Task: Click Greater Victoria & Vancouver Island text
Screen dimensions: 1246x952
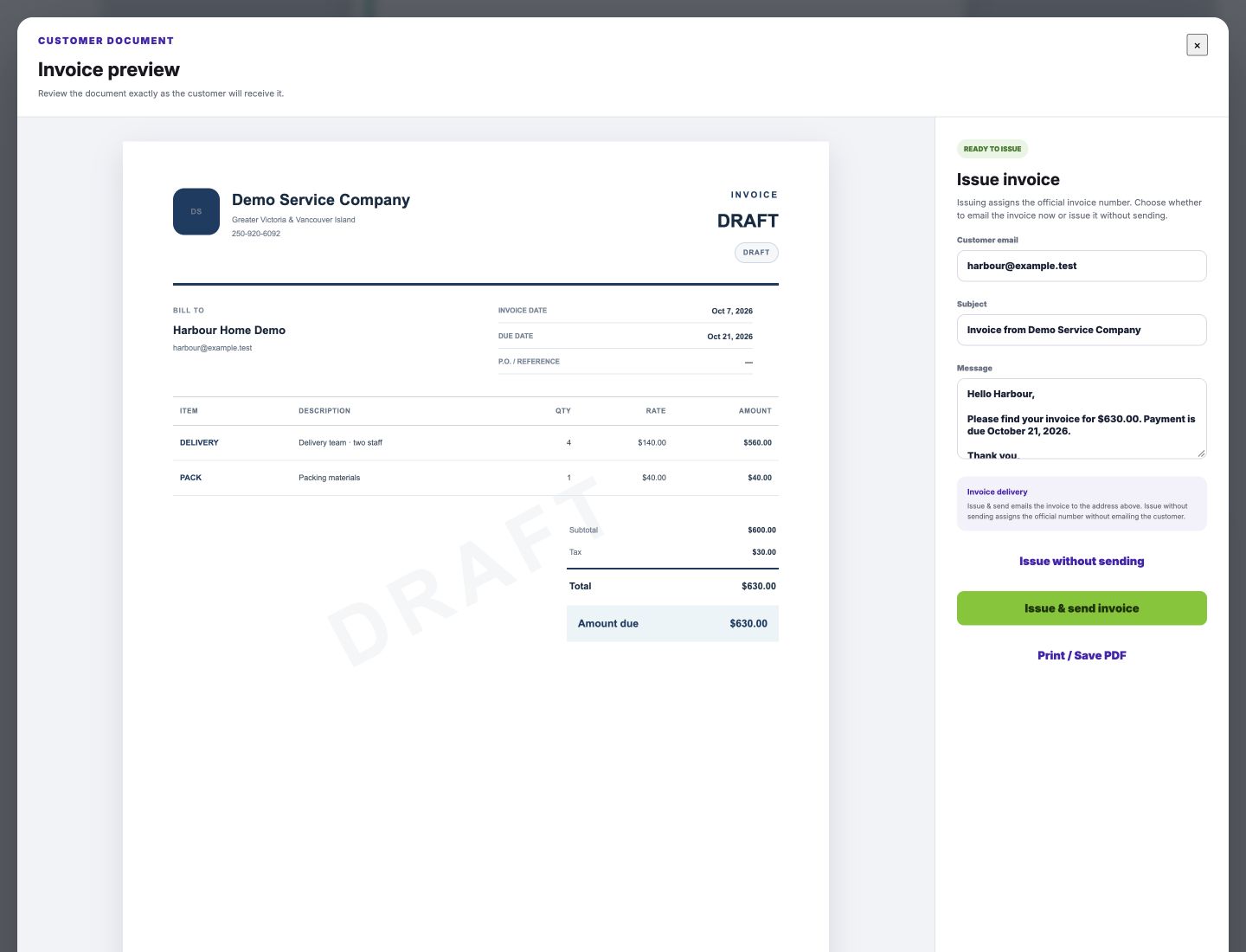Action: (293, 220)
